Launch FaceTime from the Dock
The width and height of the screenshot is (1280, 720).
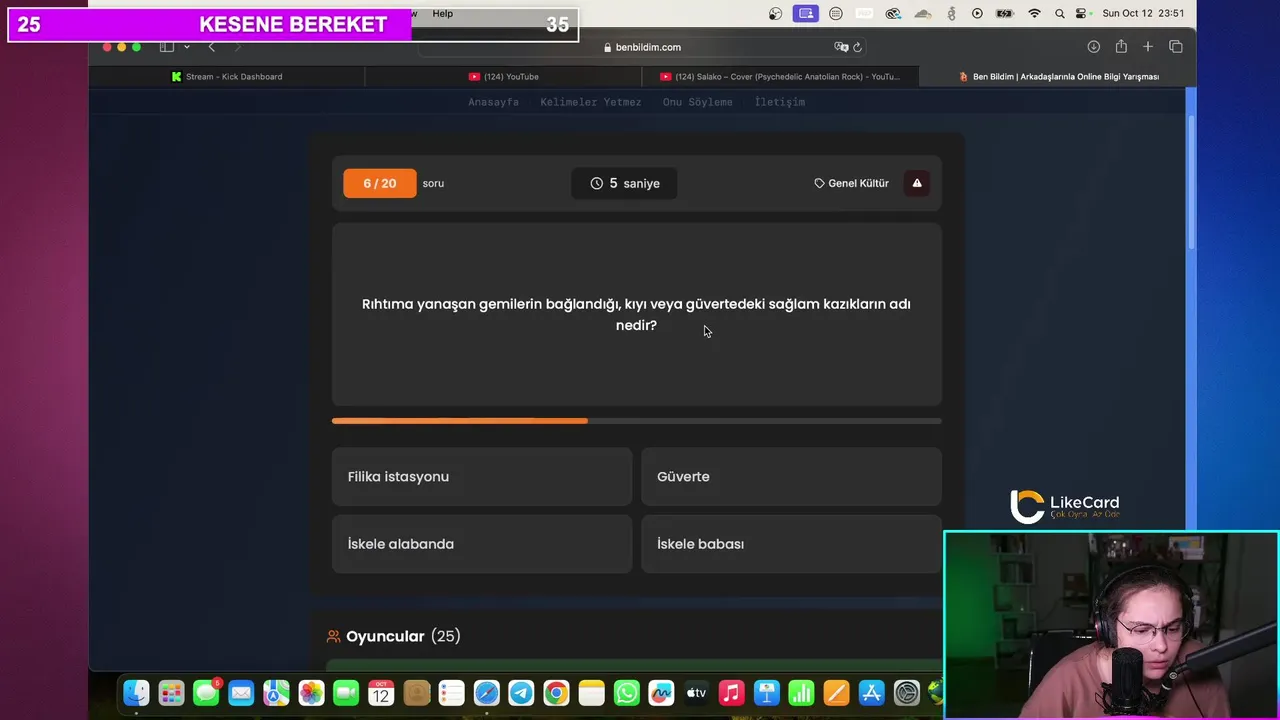(x=346, y=693)
